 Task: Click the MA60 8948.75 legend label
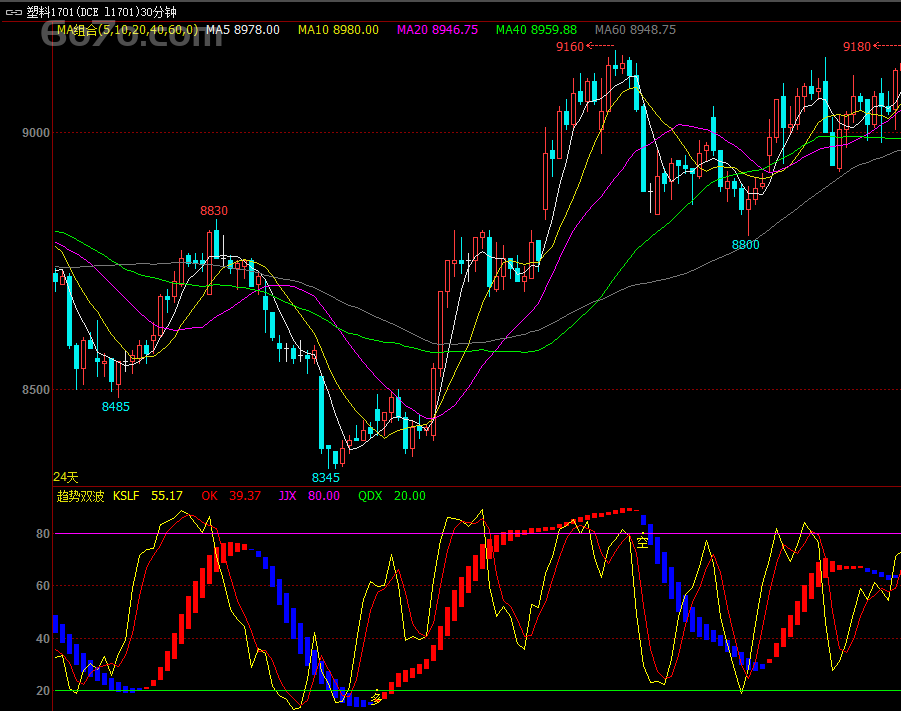click(635, 30)
